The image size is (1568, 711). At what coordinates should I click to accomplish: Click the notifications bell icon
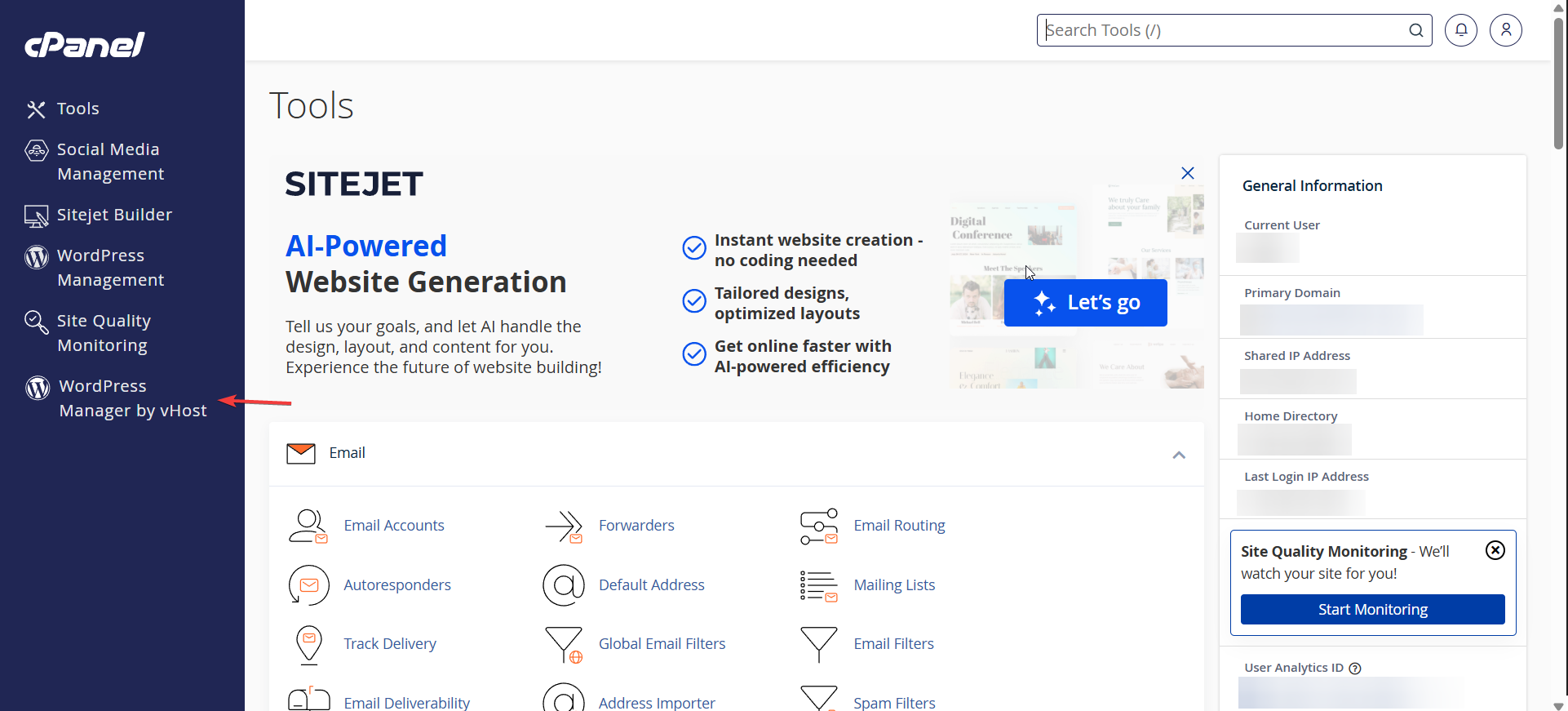[1460, 30]
